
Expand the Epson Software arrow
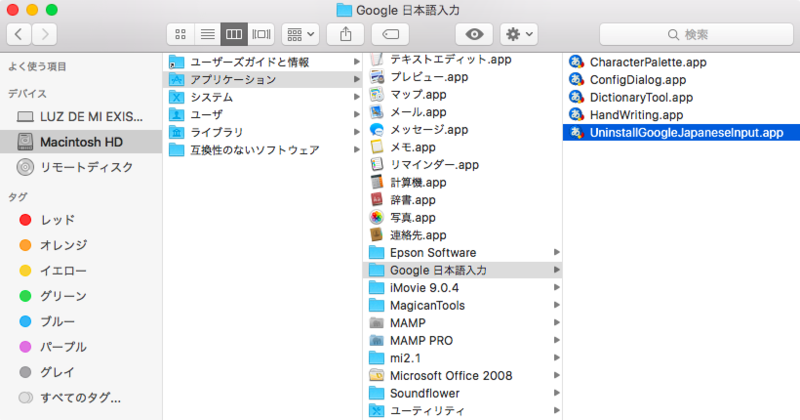coord(556,253)
